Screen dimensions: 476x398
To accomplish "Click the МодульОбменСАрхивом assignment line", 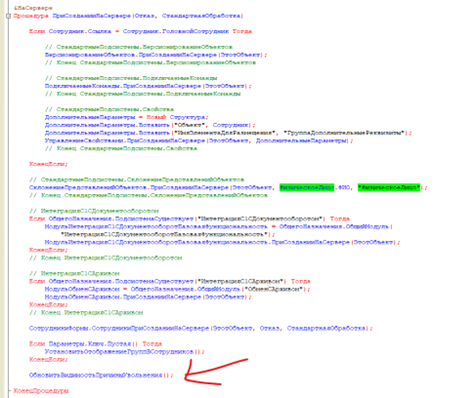I will 177,289.
